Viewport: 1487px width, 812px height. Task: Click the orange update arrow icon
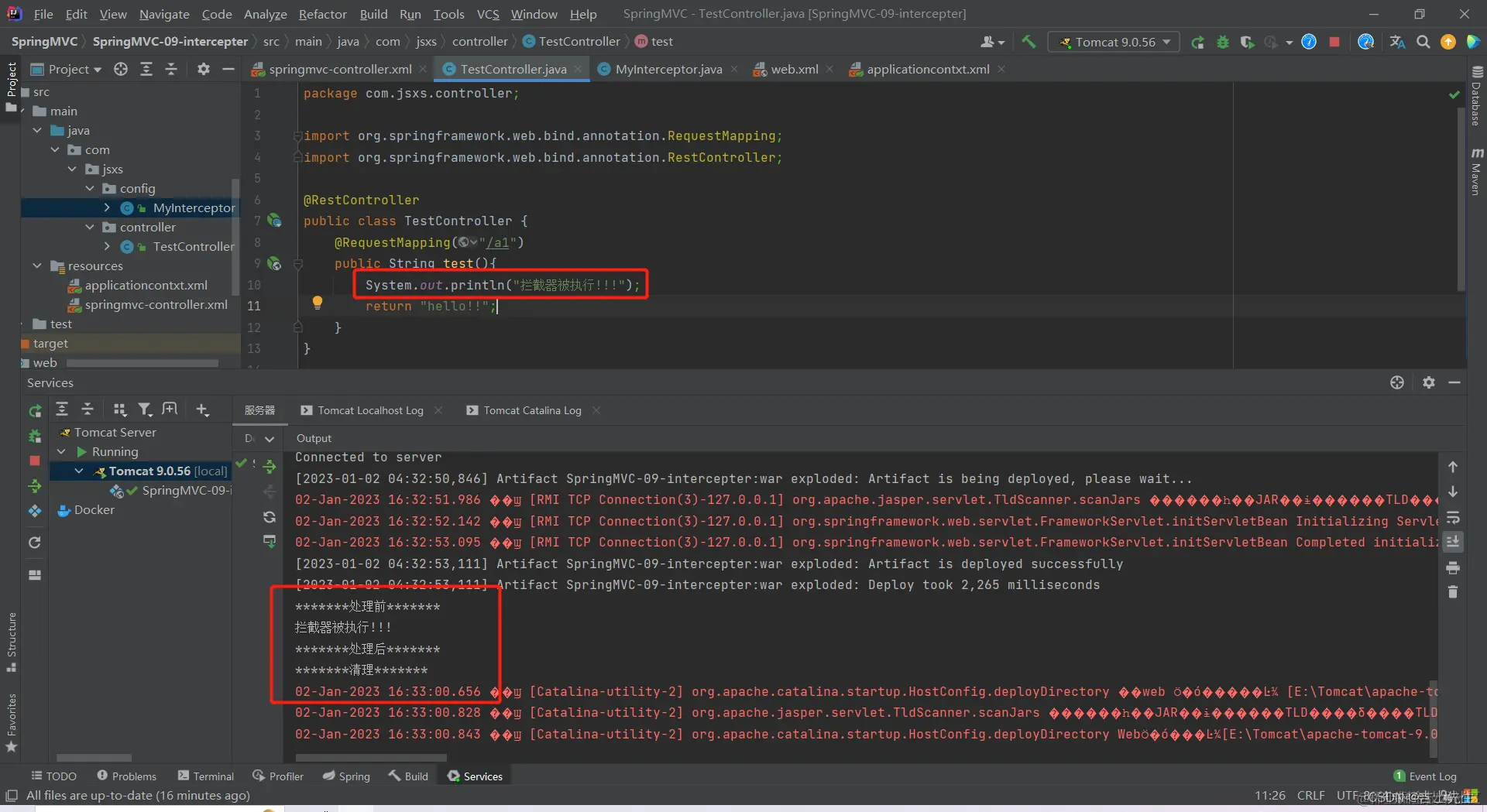click(1448, 42)
